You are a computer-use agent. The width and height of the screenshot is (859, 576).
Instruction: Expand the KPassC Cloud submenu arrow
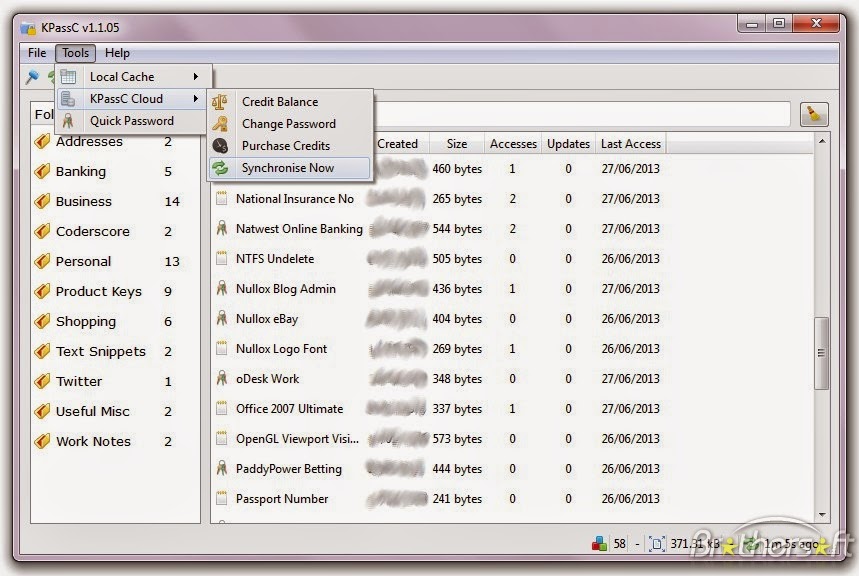[195, 99]
